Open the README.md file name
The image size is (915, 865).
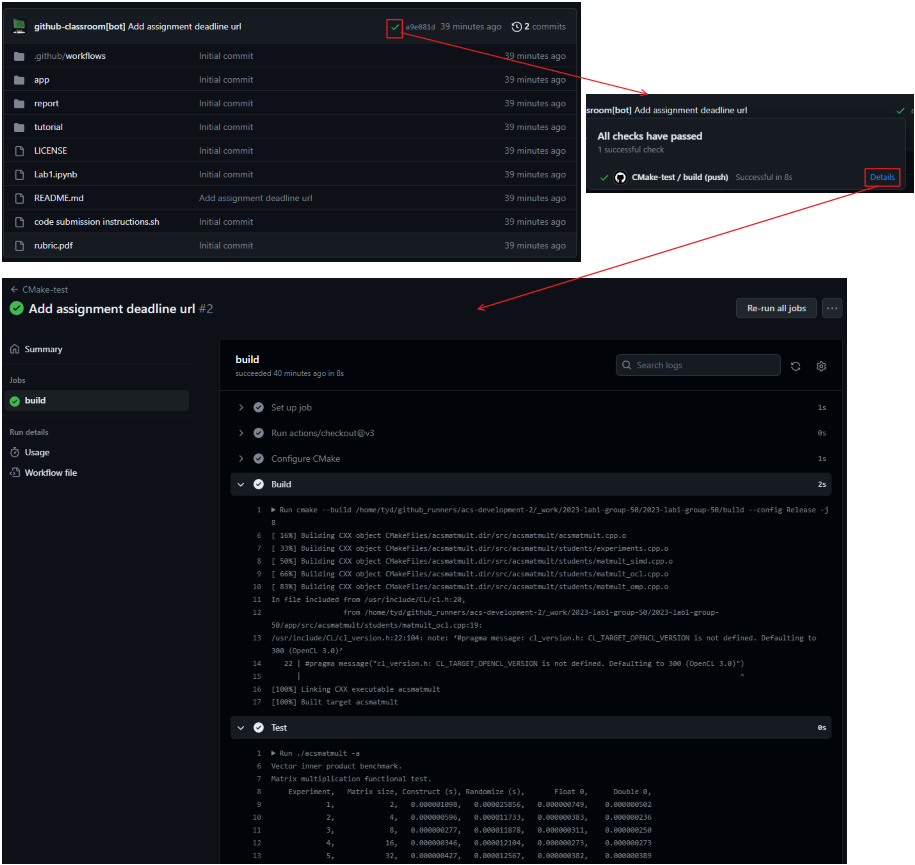coord(58,198)
